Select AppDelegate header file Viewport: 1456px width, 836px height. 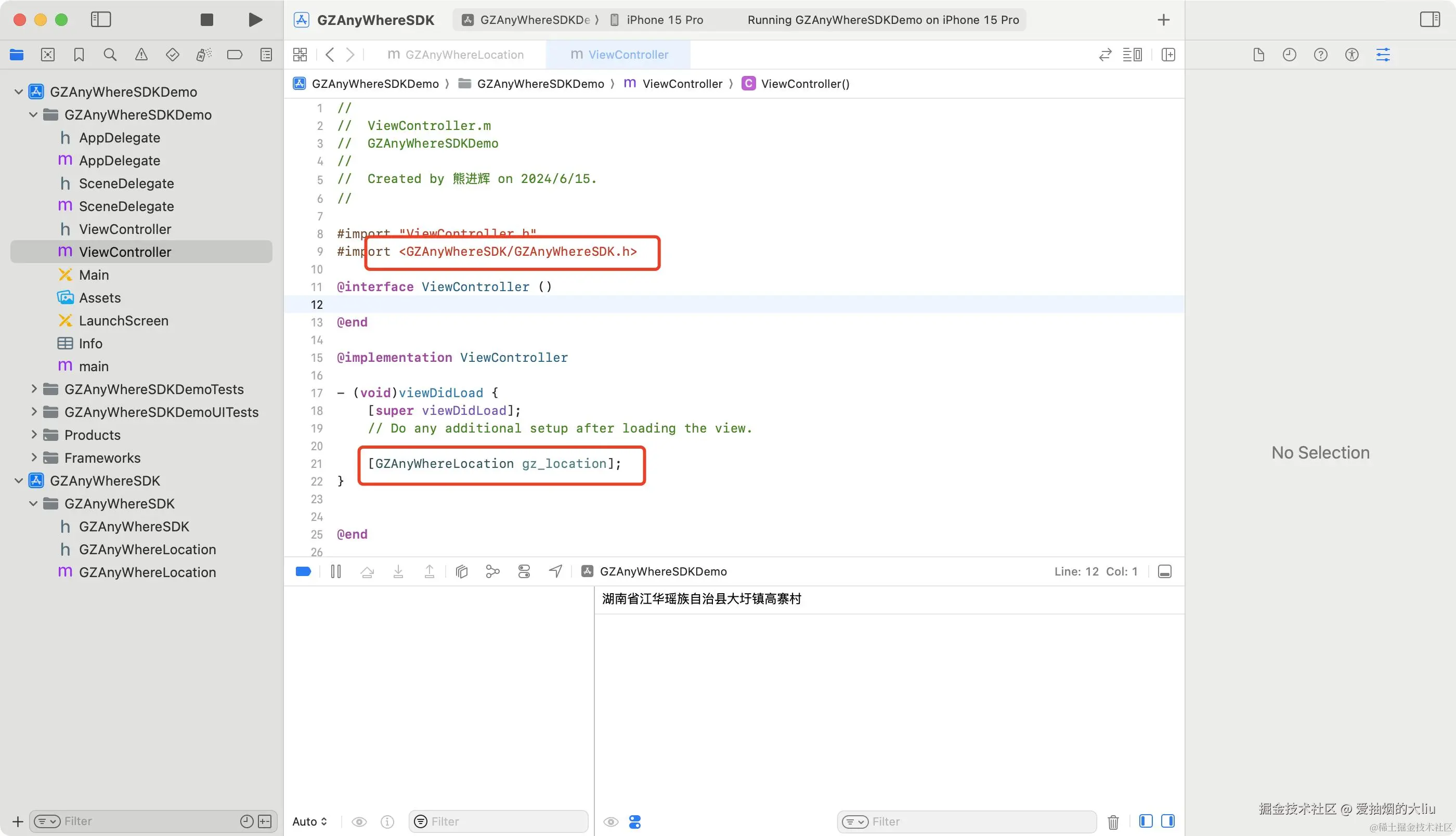coord(141,137)
